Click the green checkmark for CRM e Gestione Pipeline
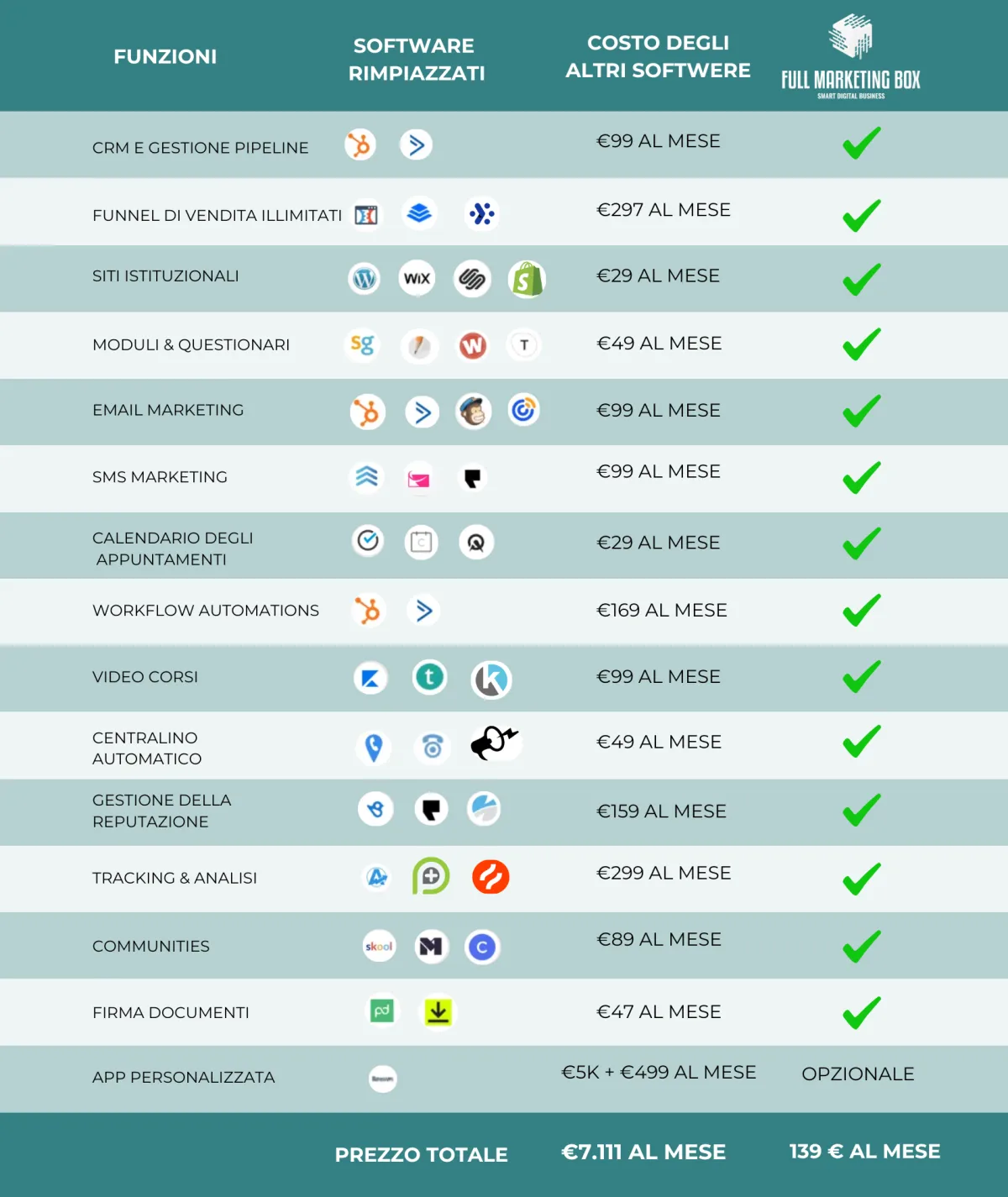Viewport: 1008px width, 1197px height. click(x=862, y=143)
